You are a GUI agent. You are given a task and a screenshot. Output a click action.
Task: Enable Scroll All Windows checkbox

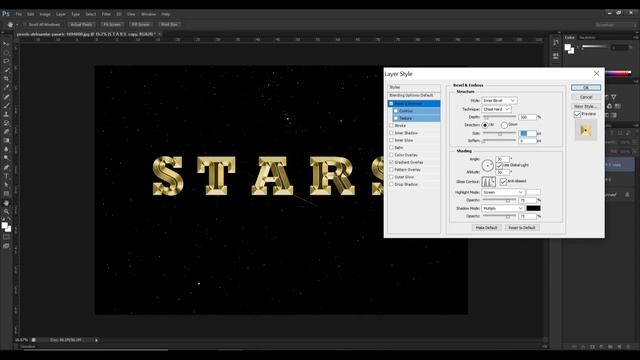(x=25, y=24)
